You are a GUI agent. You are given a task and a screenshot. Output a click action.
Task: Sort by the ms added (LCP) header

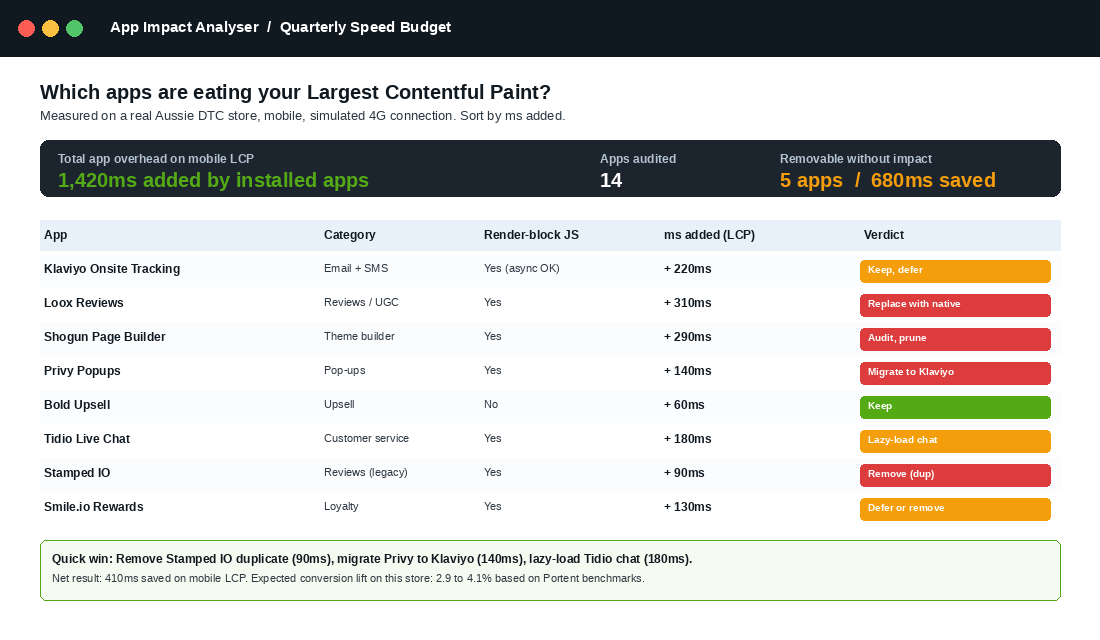pos(709,235)
